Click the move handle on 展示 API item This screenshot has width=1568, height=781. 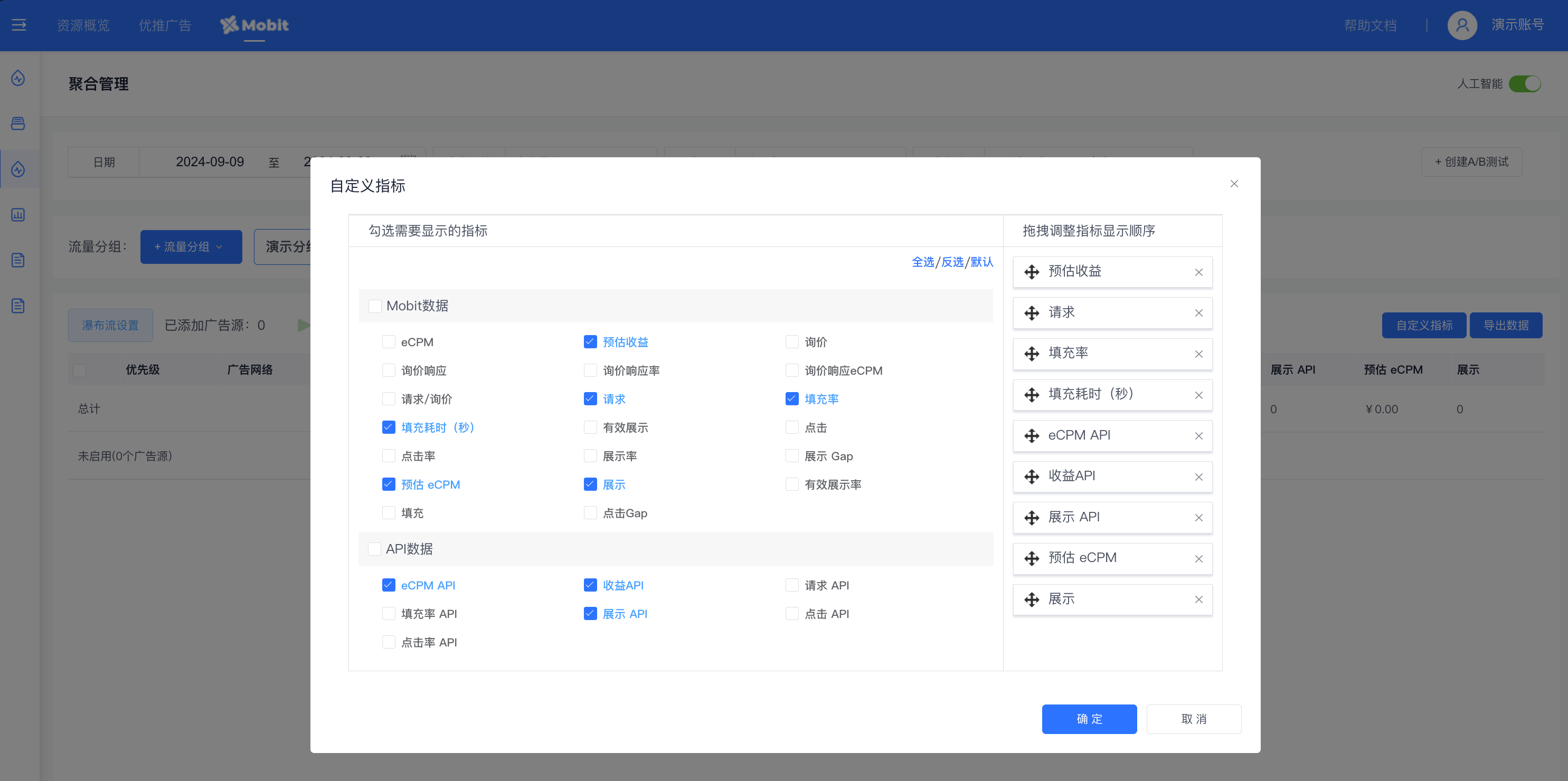tap(1032, 518)
